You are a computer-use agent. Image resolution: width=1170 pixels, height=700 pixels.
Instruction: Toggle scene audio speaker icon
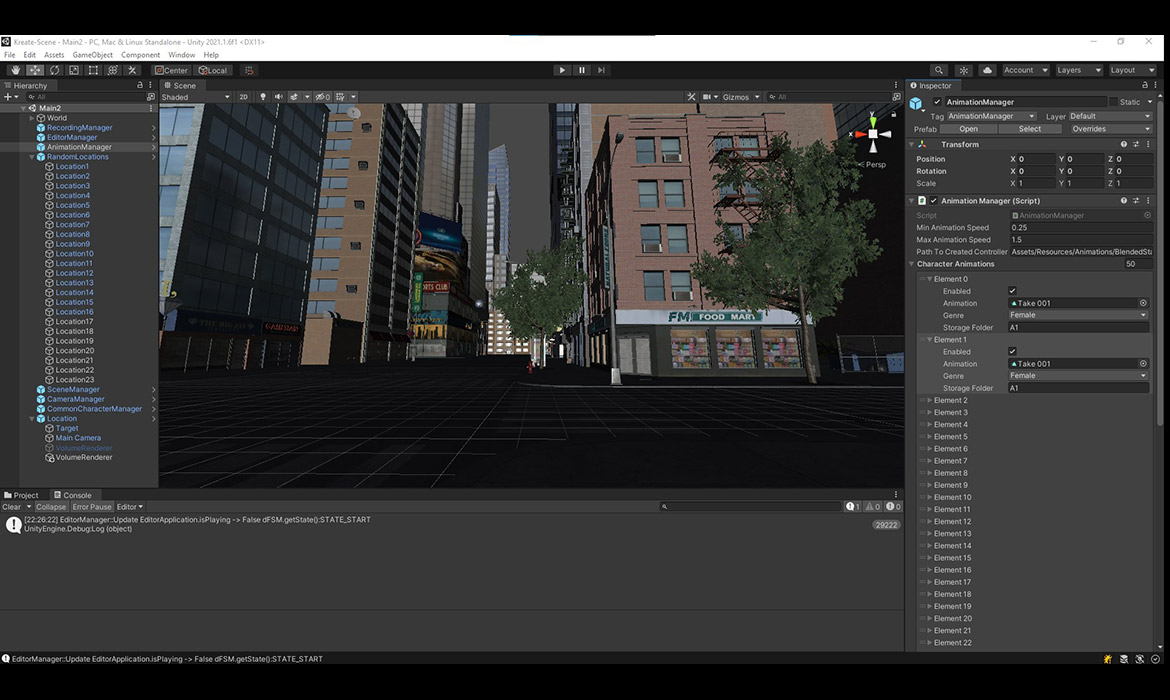(278, 97)
